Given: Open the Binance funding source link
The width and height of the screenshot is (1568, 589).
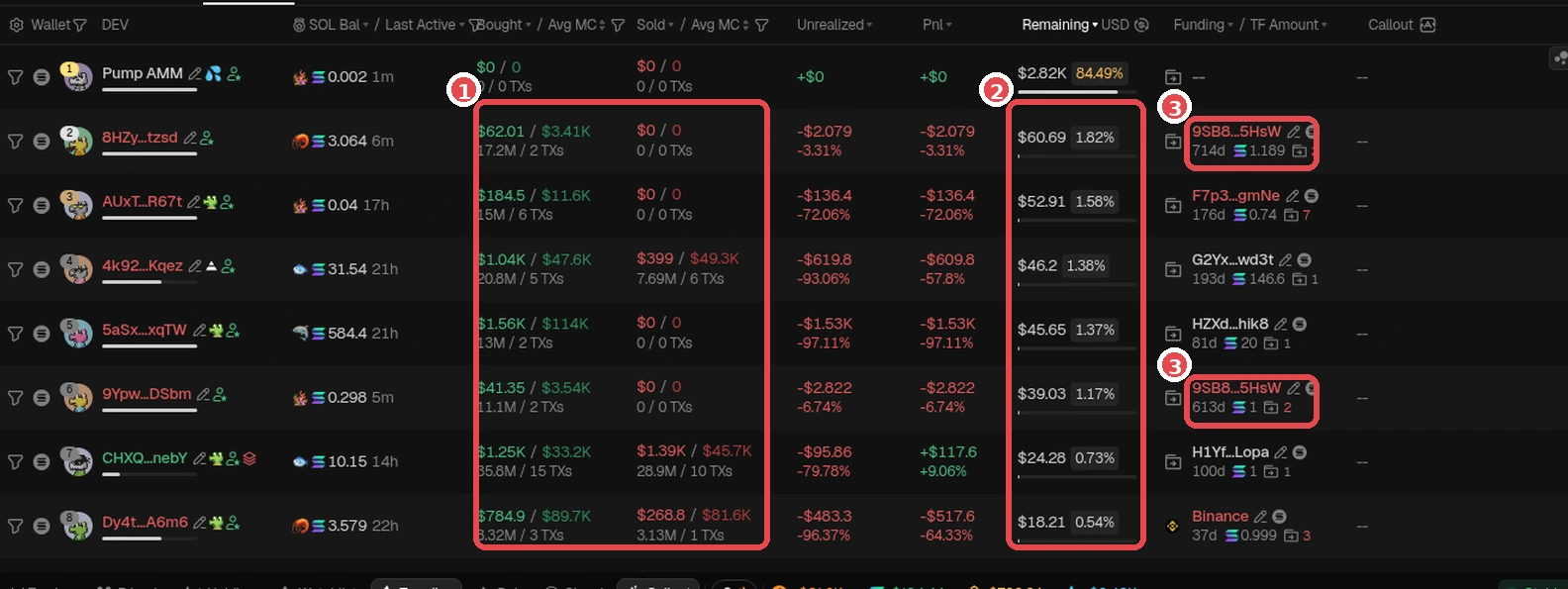Looking at the screenshot, I should 1220,517.
